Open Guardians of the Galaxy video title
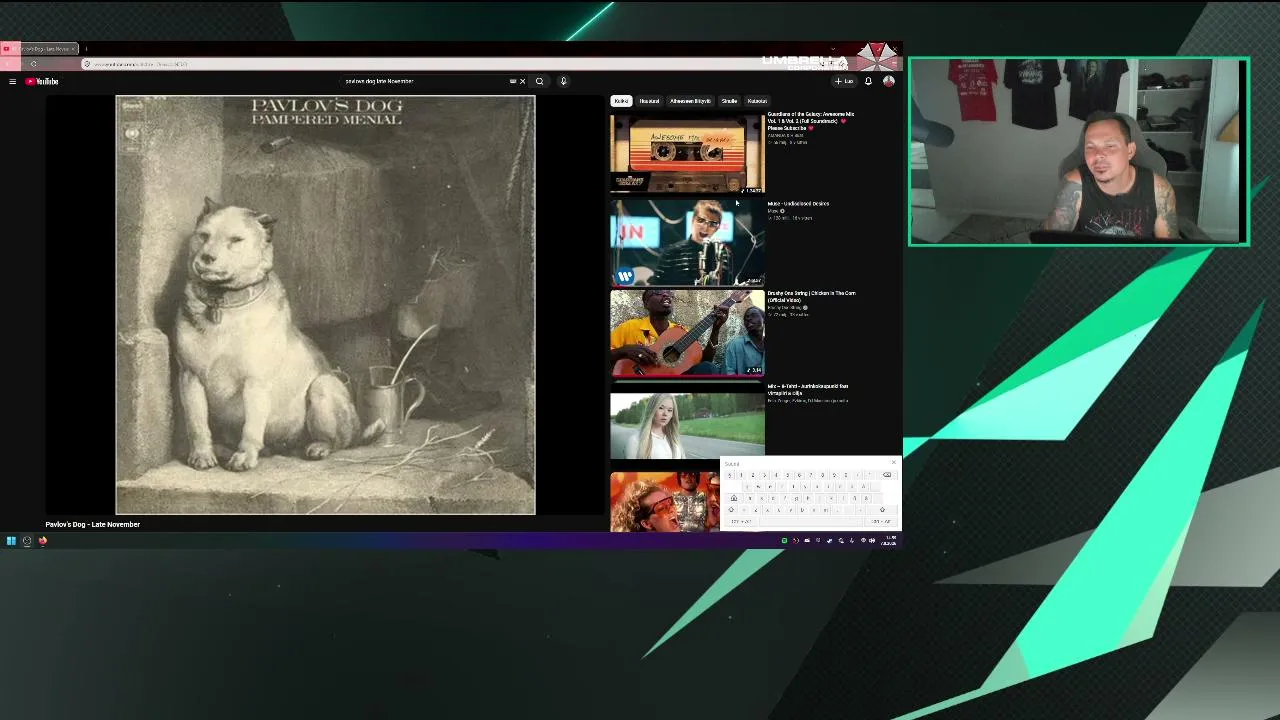Screen dimensions: 1280x720 tap(811, 121)
